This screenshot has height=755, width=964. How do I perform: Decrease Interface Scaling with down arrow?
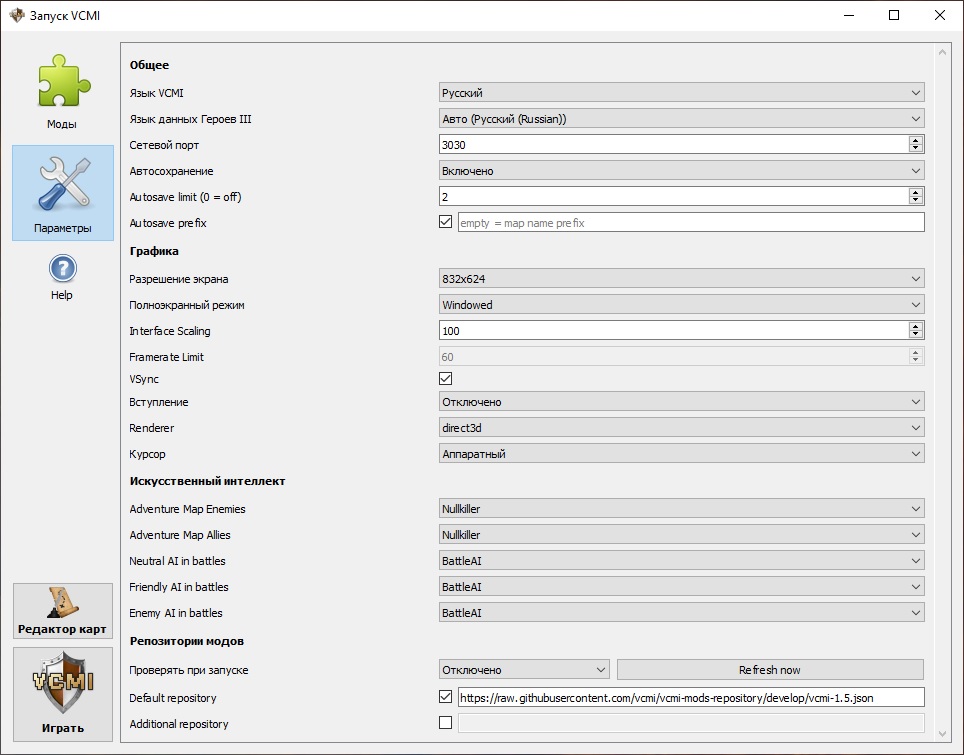[x=915, y=335]
